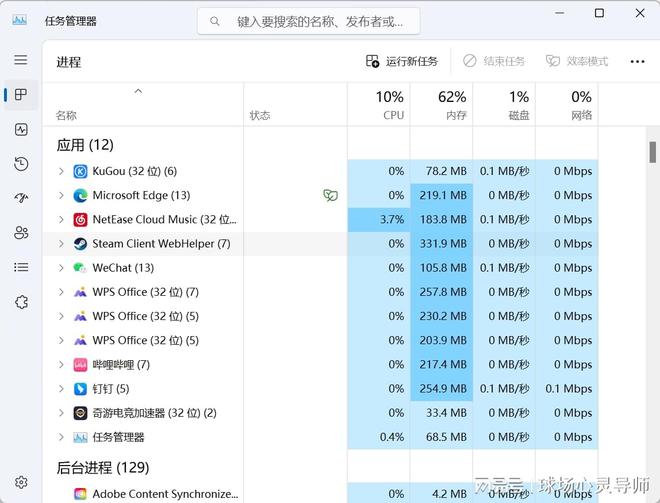This screenshot has height=503, width=660.
Task: Click the WPS Office (7) app icon
Action: click(80, 292)
